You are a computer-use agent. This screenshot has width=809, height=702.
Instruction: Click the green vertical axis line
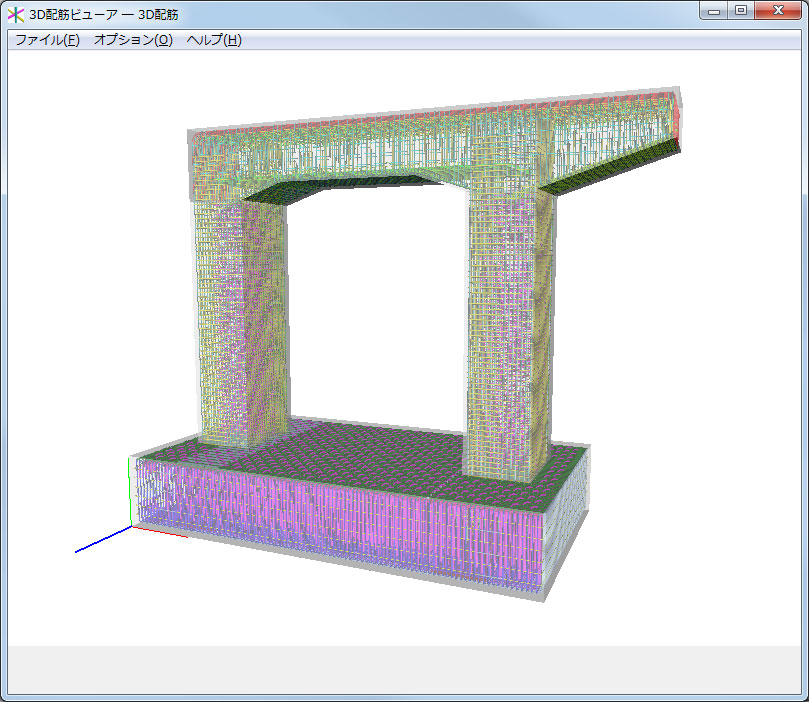pos(130,490)
